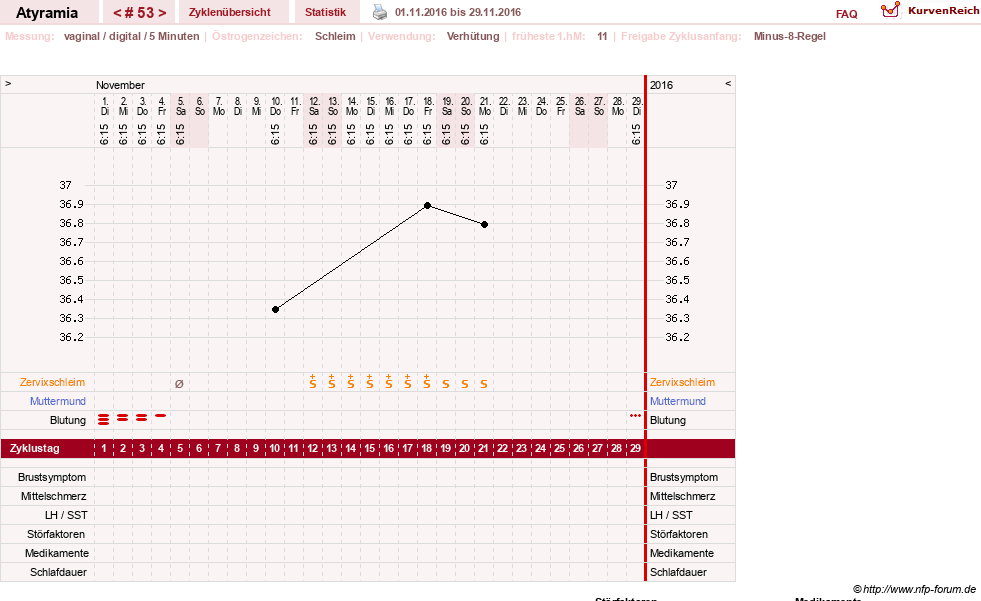Click the date range 01.11.2016 bis 29.11.2016

pos(457,12)
